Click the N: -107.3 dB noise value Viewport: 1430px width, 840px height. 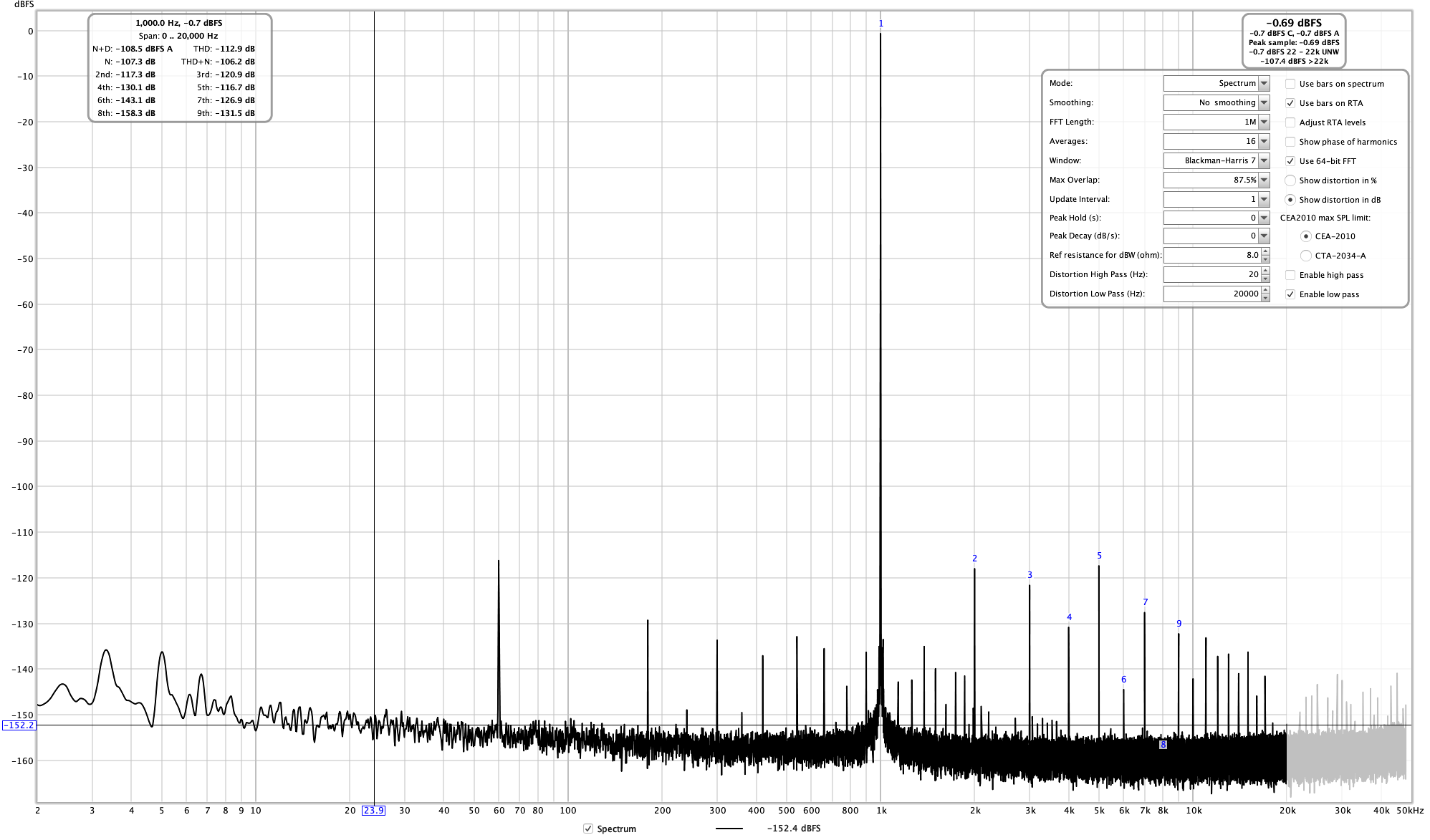point(130,62)
